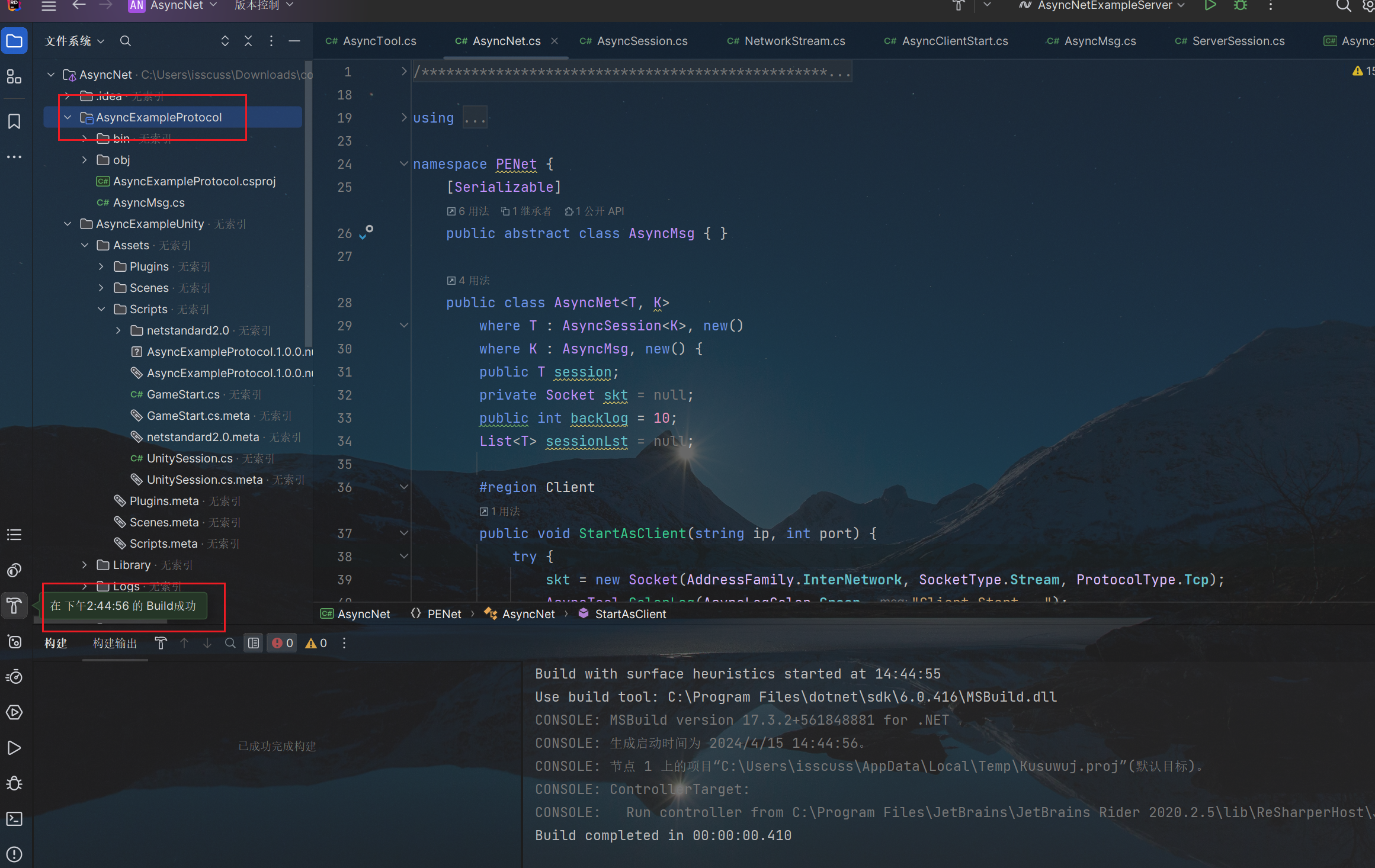Switch to AsyncTool.cs tab

(371, 41)
